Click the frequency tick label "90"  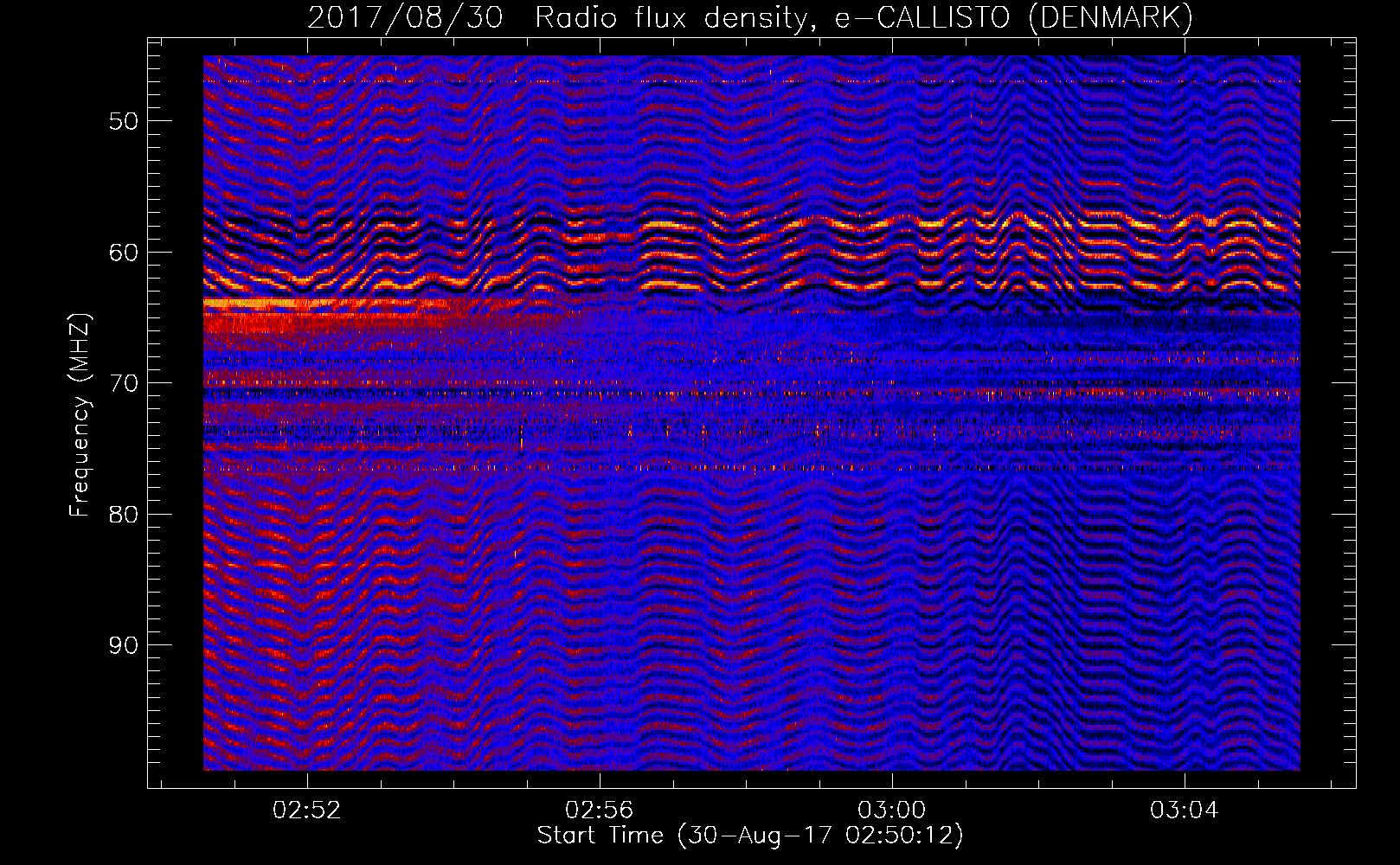click(x=124, y=645)
